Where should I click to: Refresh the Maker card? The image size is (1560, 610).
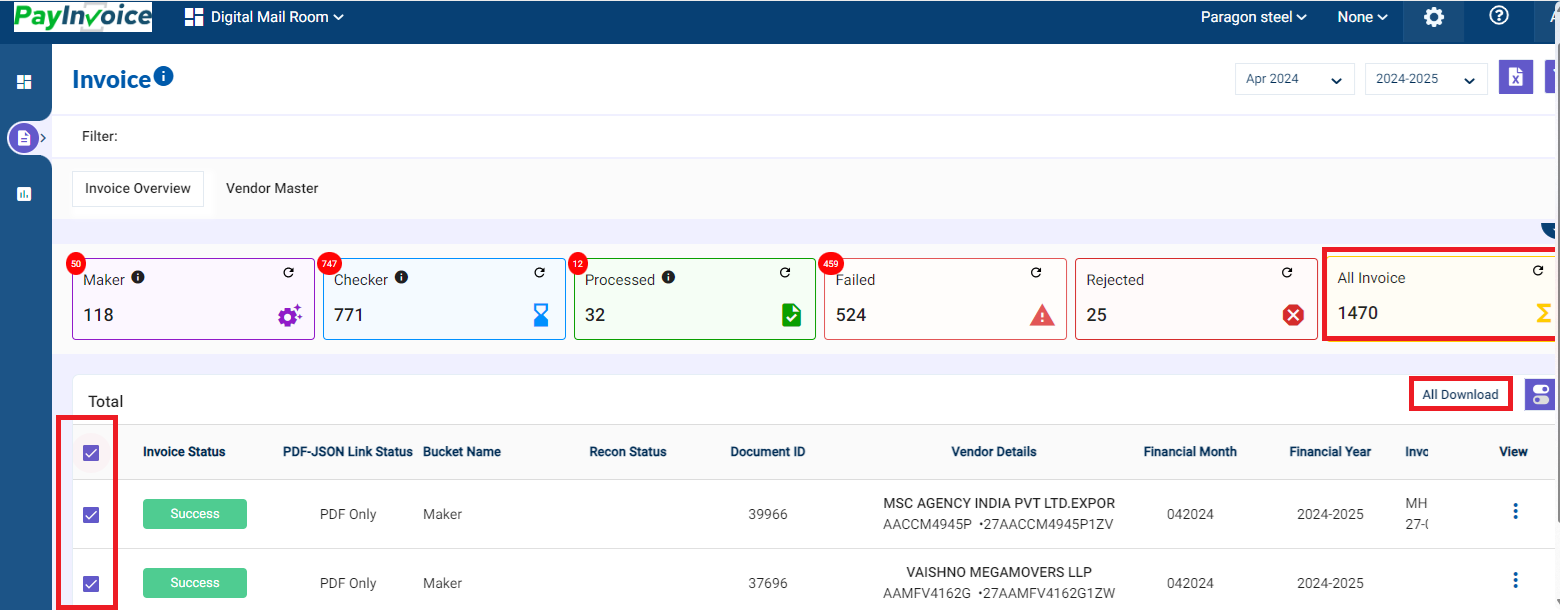coord(288,272)
